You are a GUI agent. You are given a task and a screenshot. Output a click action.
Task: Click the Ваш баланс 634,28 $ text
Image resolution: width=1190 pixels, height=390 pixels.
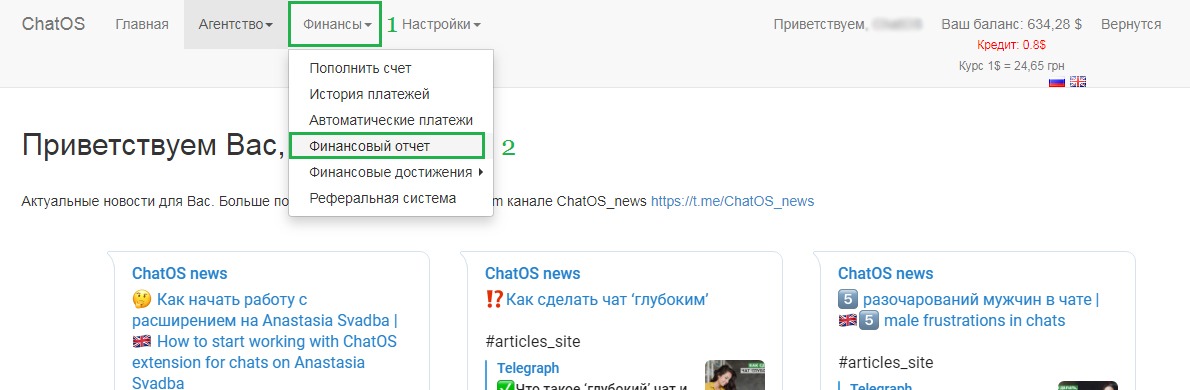tap(1011, 24)
